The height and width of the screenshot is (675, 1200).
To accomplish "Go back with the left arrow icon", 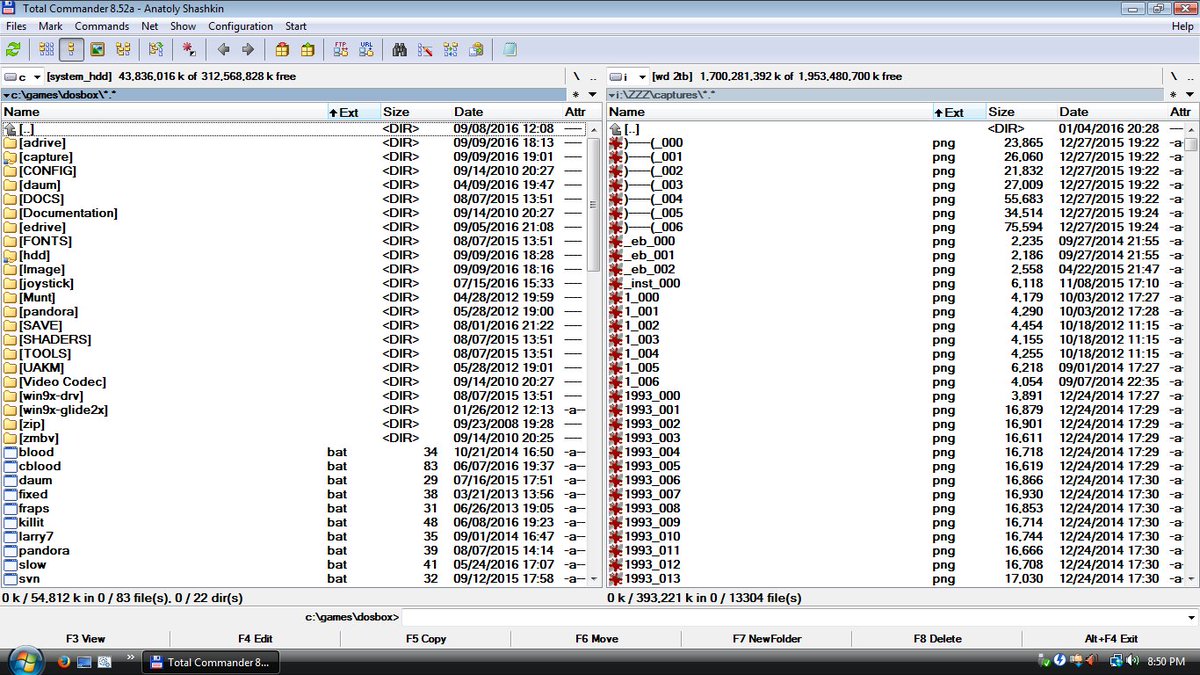I will [223, 49].
